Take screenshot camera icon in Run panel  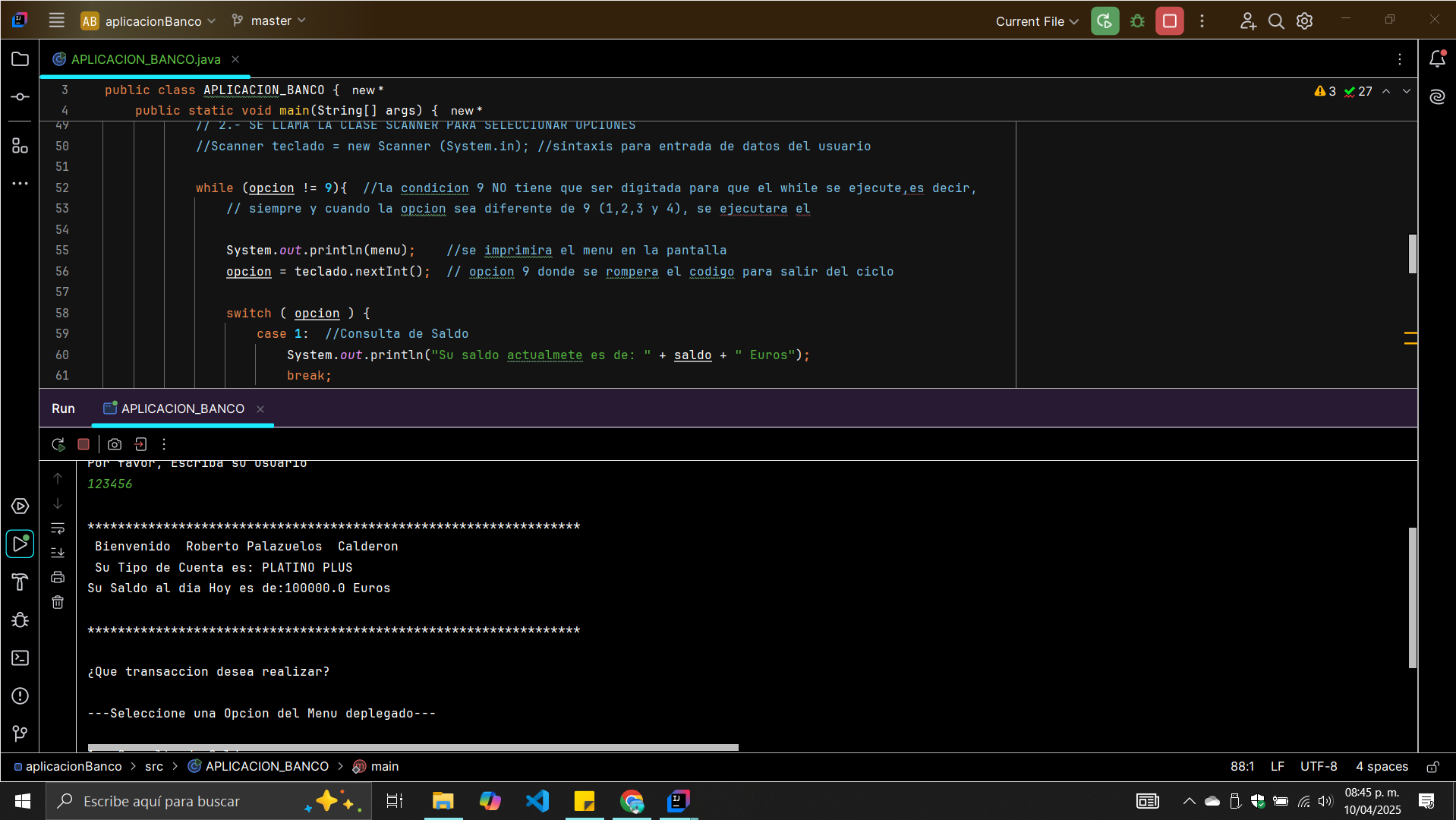tap(115, 444)
